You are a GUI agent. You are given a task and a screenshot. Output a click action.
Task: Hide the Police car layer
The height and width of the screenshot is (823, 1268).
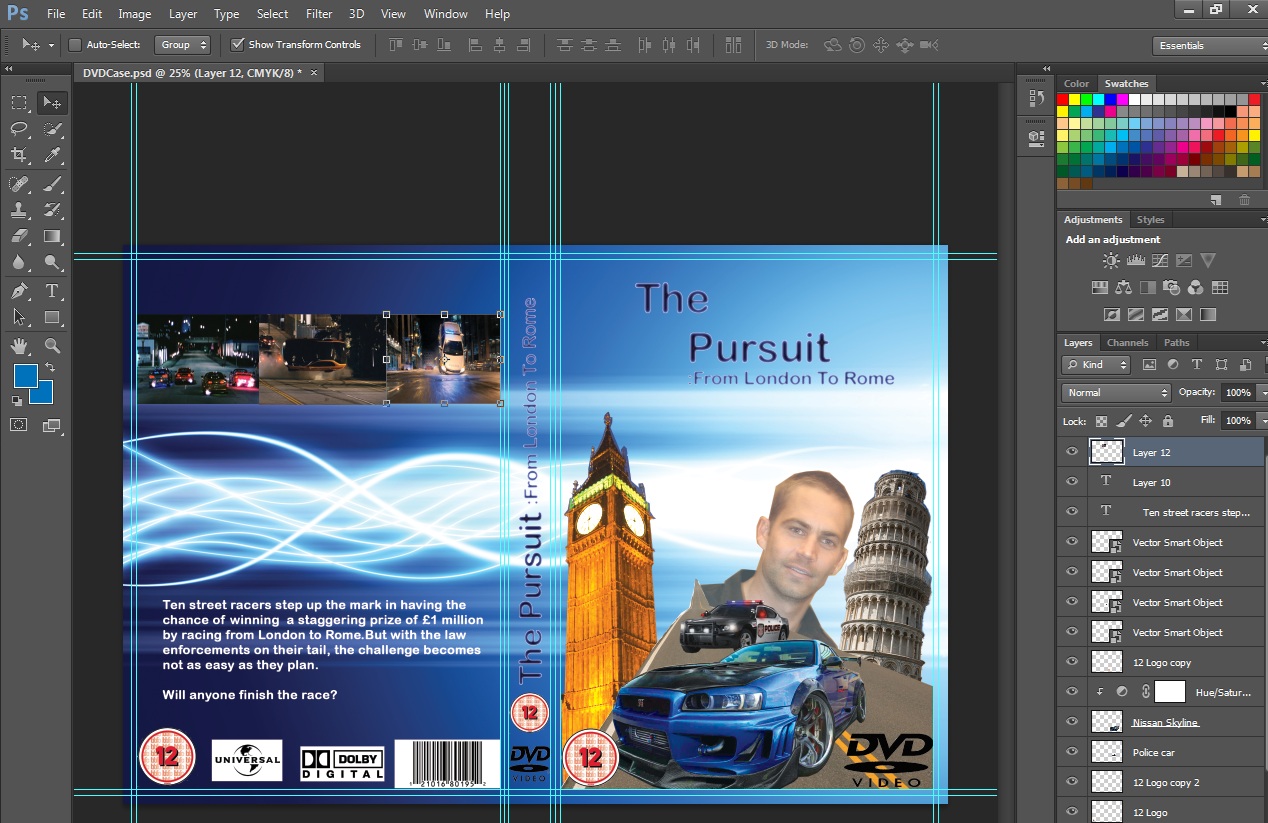coord(1071,752)
